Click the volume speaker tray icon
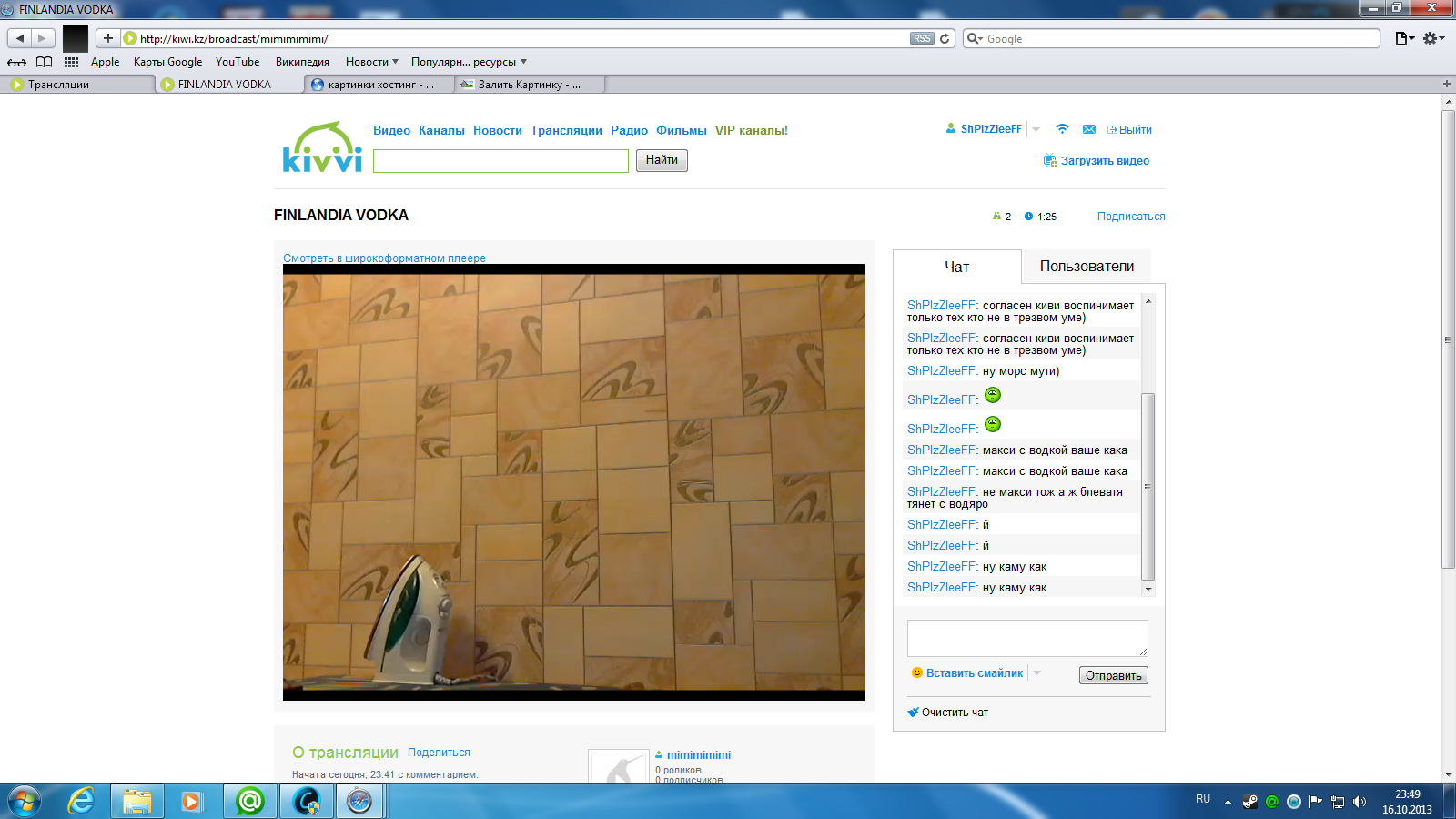1456x819 pixels. click(x=1360, y=802)
